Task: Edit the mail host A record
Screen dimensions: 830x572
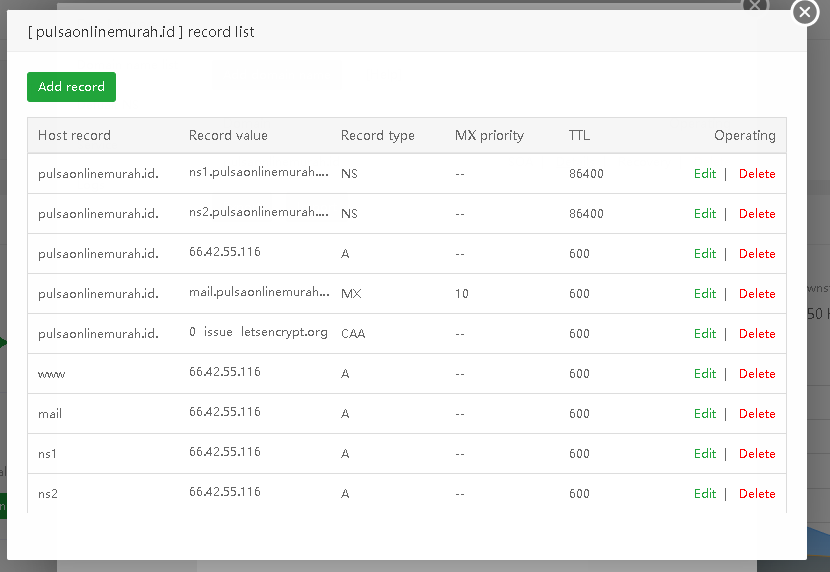Action: click(705, 414)
